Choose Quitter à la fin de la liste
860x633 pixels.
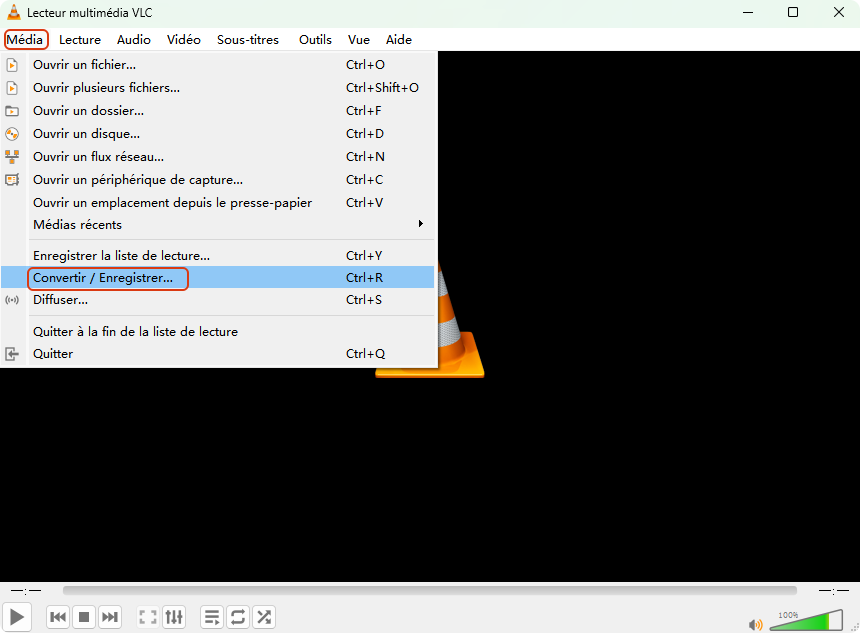(x=217, y=332)
